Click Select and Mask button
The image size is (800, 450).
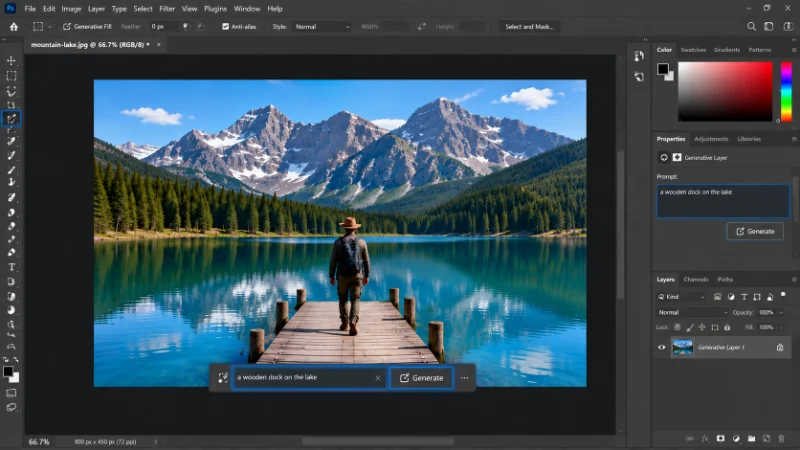tap(529, 27)
